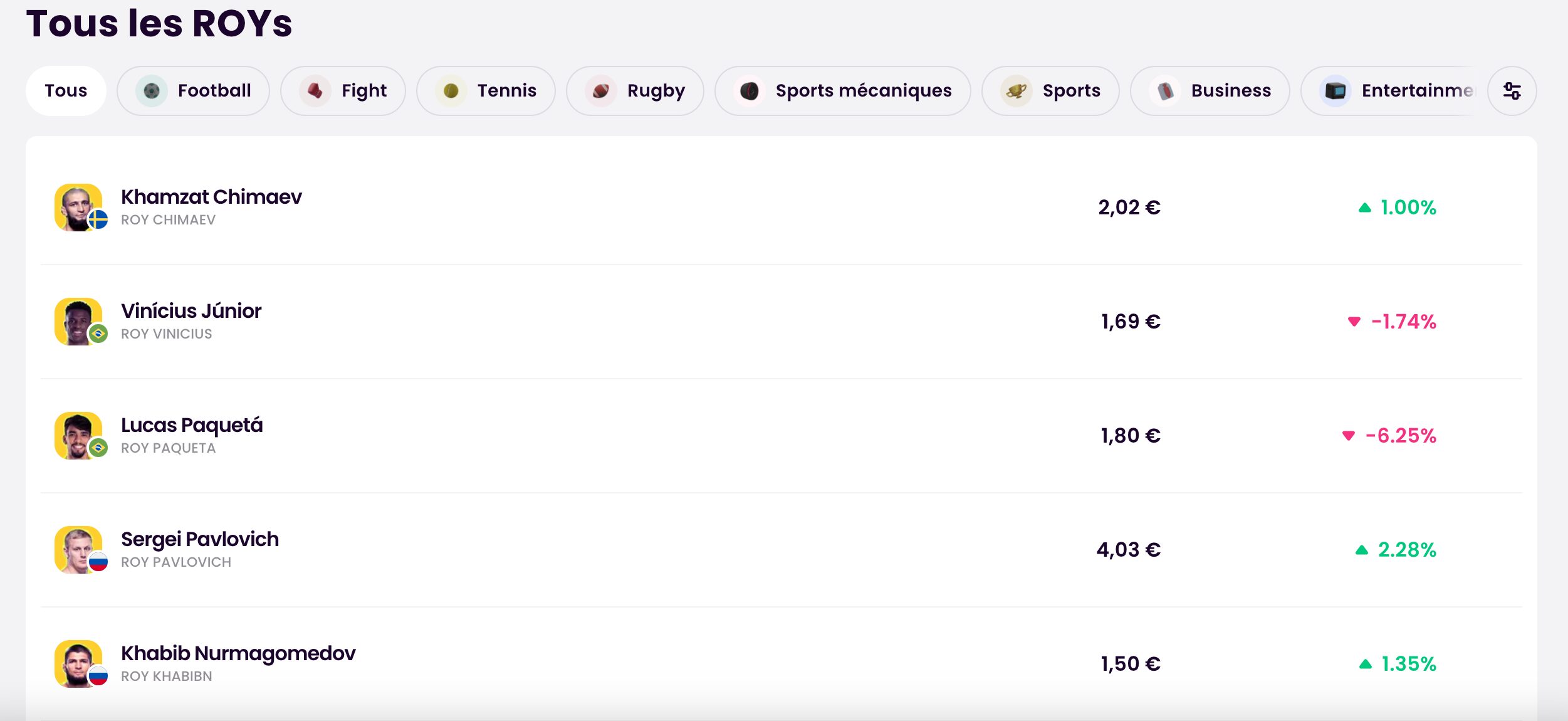Click the rugby ball icon in Rugby filter
Screen dimensions: 1568x721
pyautogui.click(x=600, y=91)
